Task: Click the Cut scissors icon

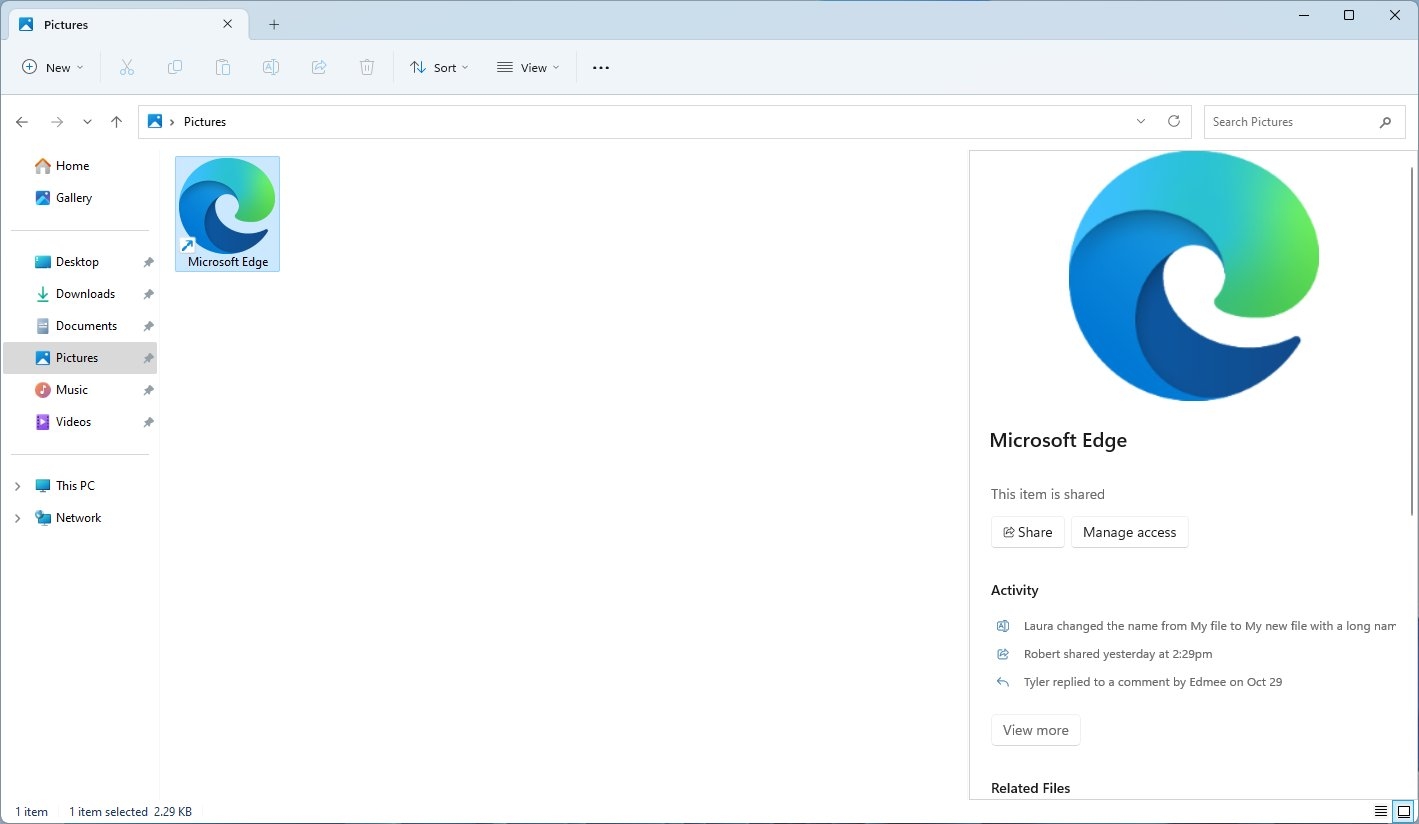Action: click(x=126, y=67)
